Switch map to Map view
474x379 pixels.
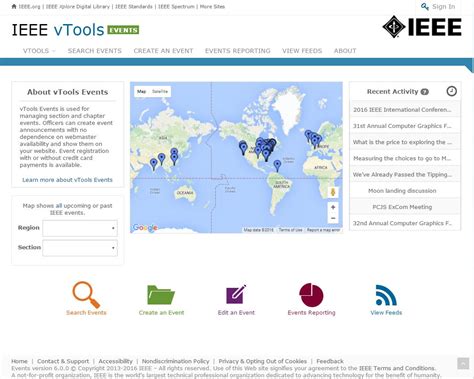point(142,91)
